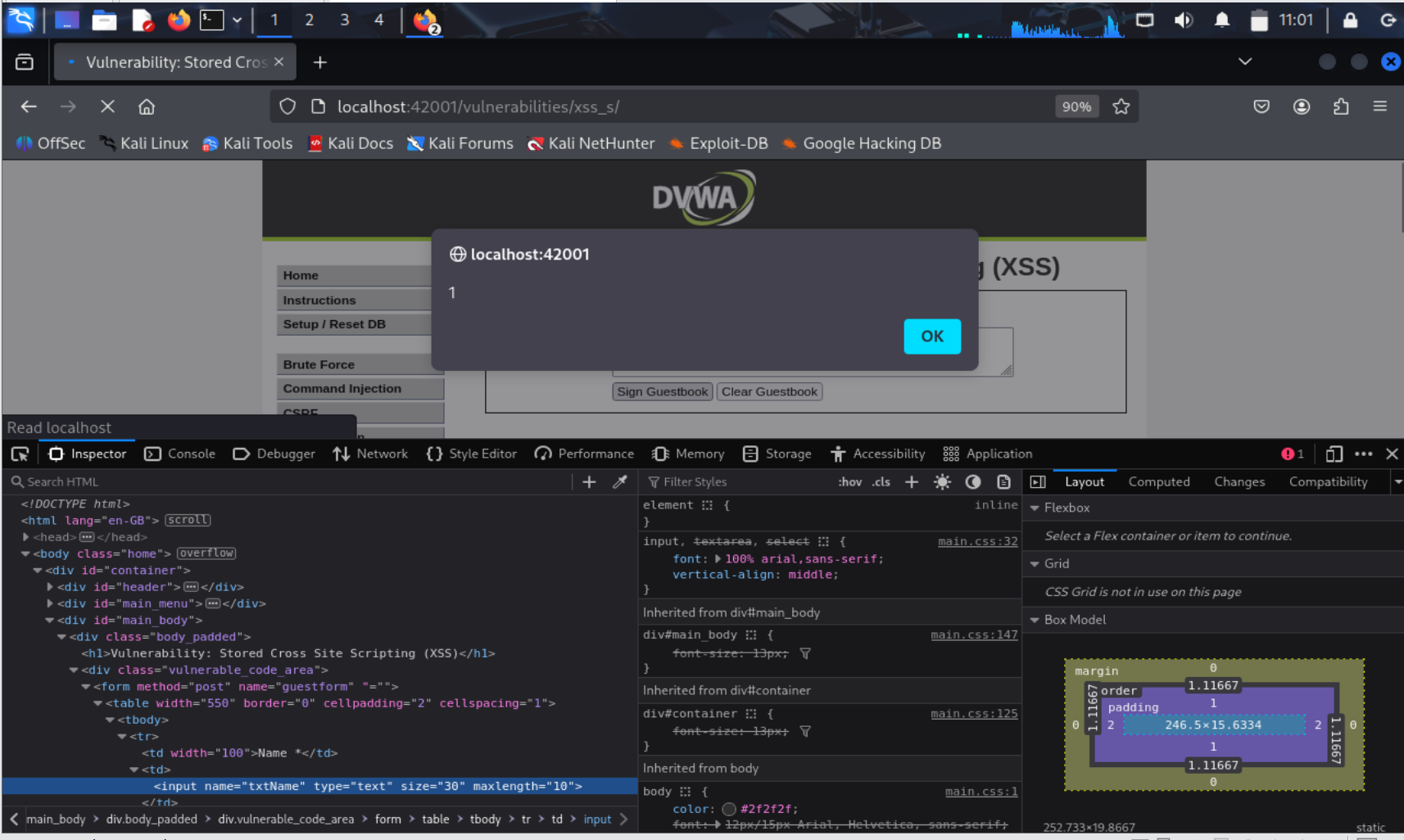Expand the div#main_menu node
The height and width of the screenshot is (840, 1404).
[x=50, y=603]
